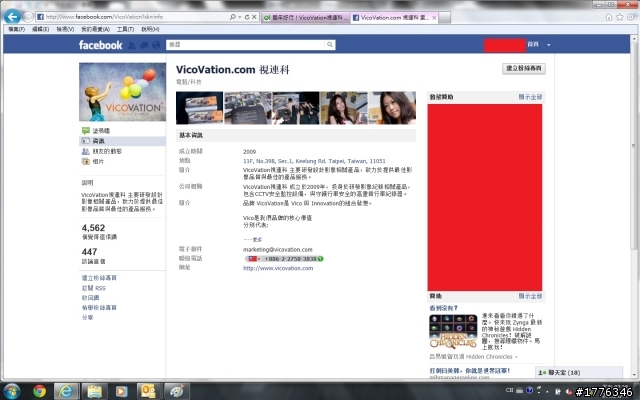Click Internet Explorer icon in the taskbar
The width and height of the screenshot is (640, 400).
click(x=65, y=391)
